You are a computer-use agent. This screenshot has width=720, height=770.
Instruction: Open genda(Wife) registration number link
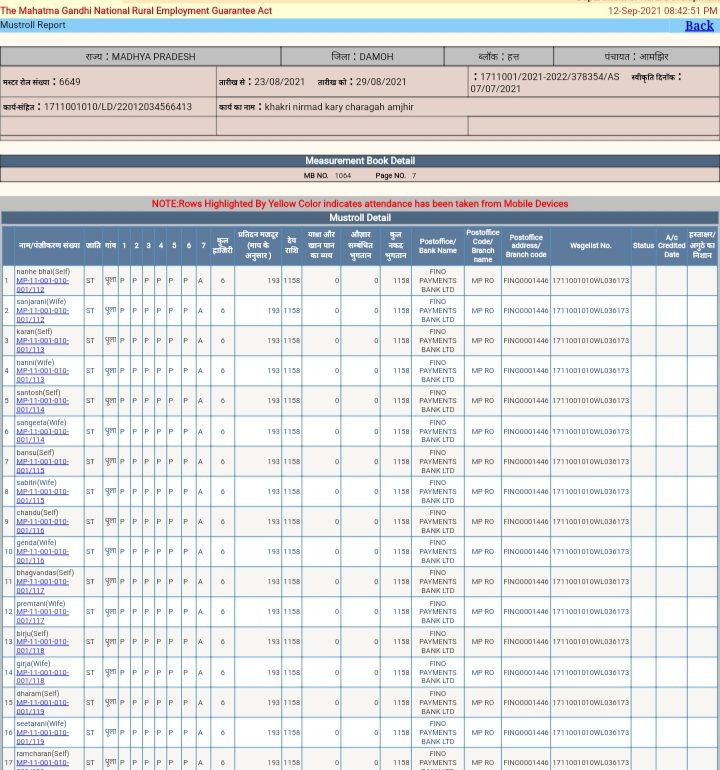[x=42, y=556]
